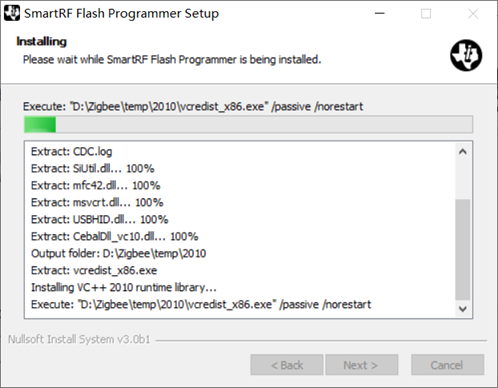Select the 'Extract: SiUtil.dll... 100%' line
Image resolution: width=498 pixels, height=388 pixels.
(x=93, y=169)
